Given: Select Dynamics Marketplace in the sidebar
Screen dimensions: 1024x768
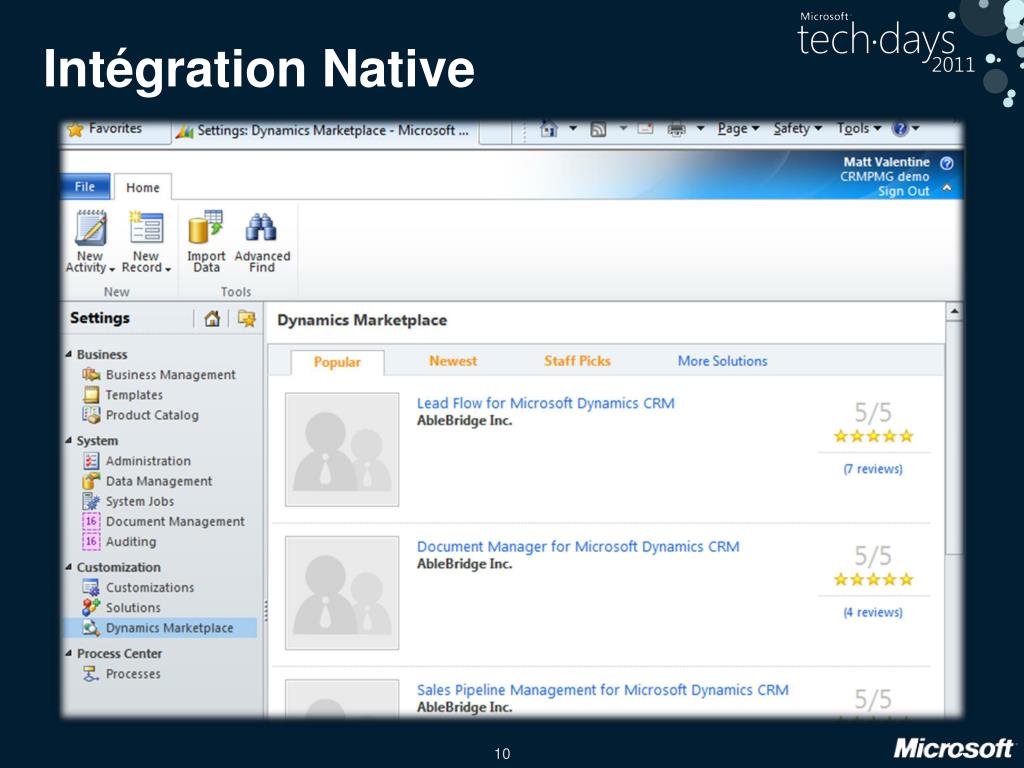Looking at the screenshot, I should 161,628.
